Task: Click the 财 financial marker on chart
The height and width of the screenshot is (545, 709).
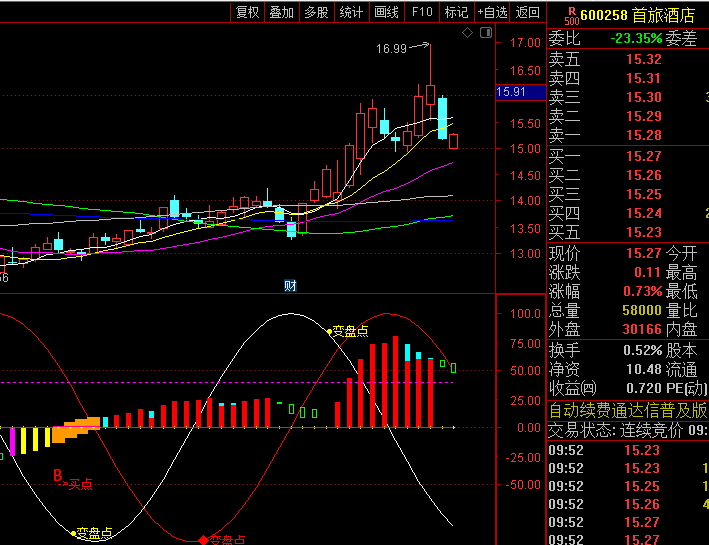Action: click(290, 285)
